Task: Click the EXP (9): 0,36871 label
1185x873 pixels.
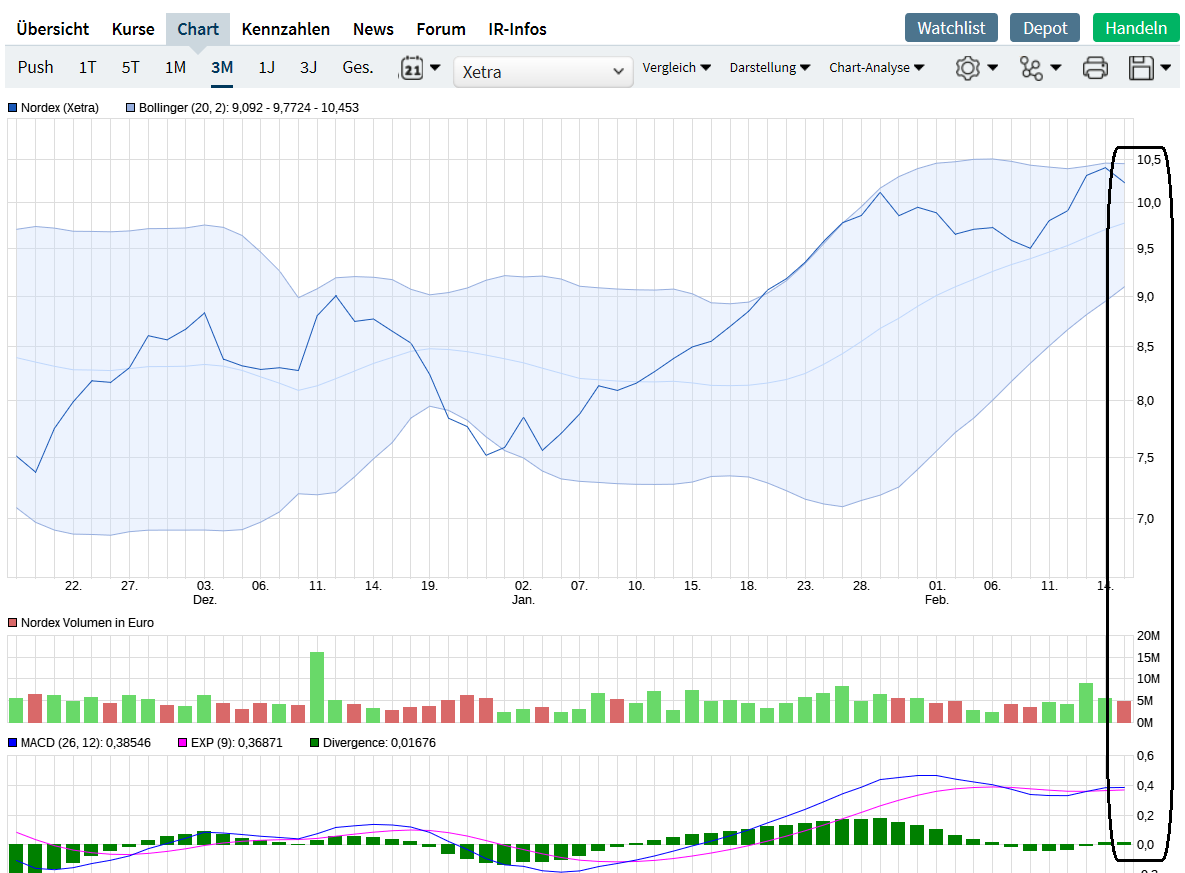Action: click(x=237, y=743)
